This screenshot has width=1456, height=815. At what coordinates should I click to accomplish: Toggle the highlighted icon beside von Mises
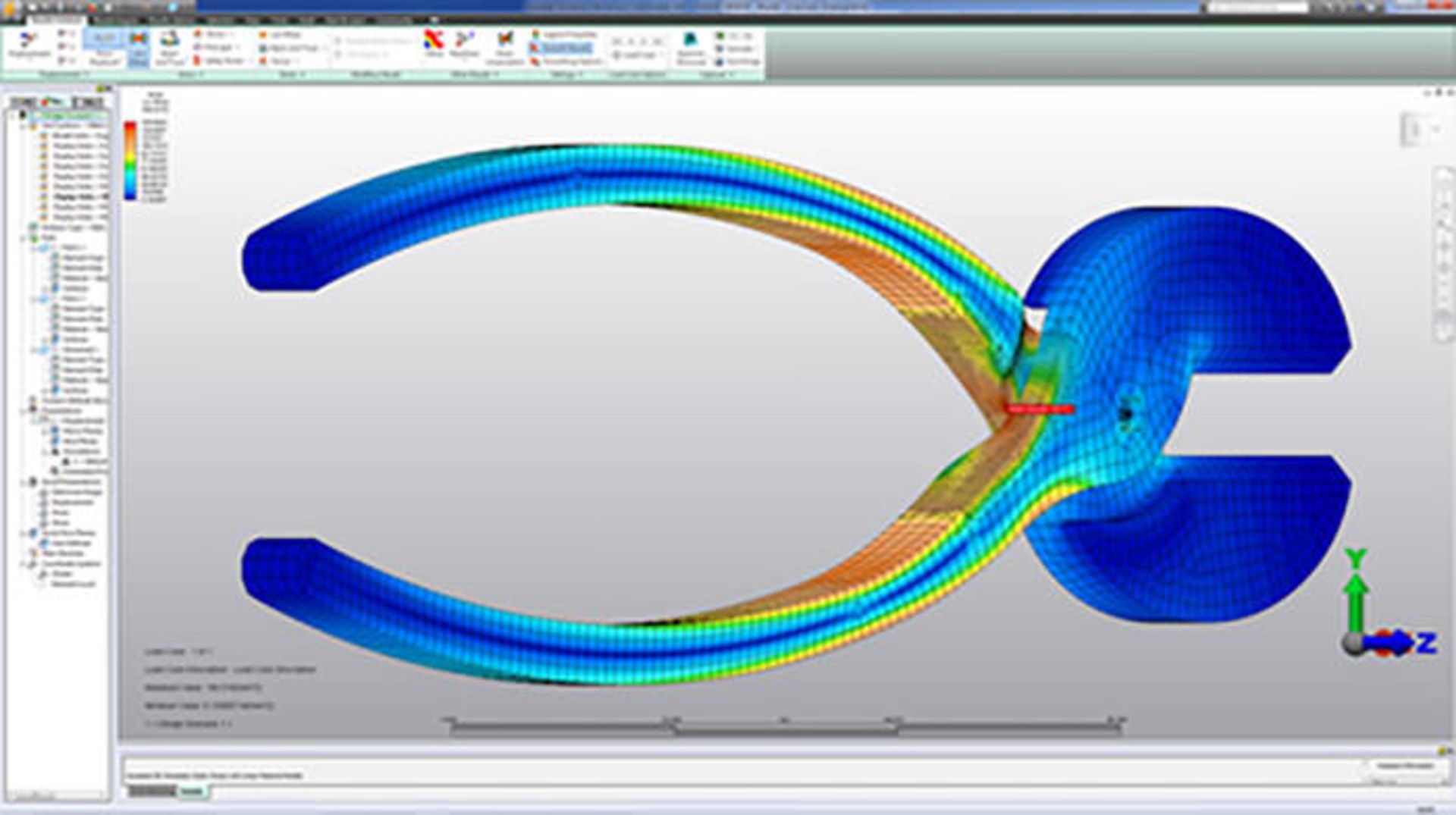point(138,47)
